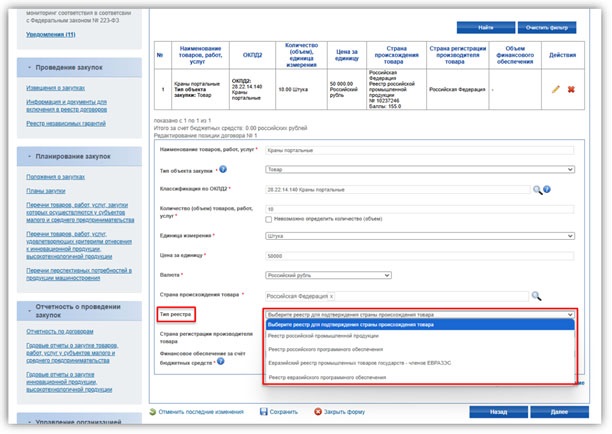The width and height of the screenshot is (612, 434).
Task: Click Отменить последние изменения undo icon
Action: pos(153,411)
